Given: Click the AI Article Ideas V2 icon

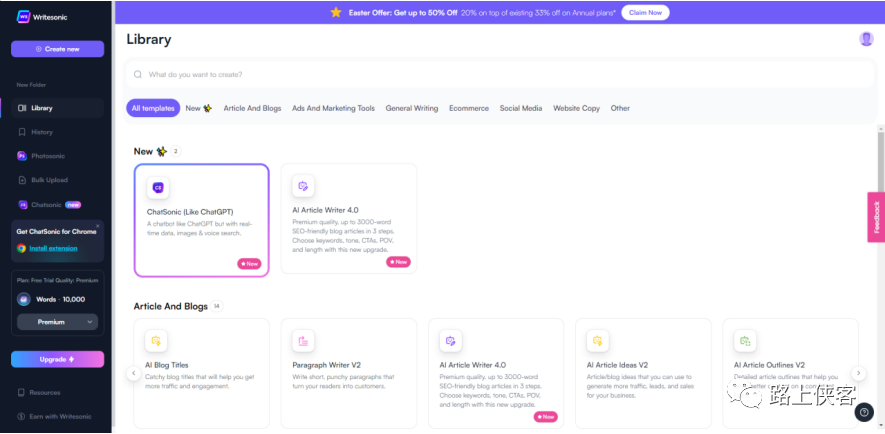Looking at the screenshot, I should pyautogui.click(x=598, y=341).
